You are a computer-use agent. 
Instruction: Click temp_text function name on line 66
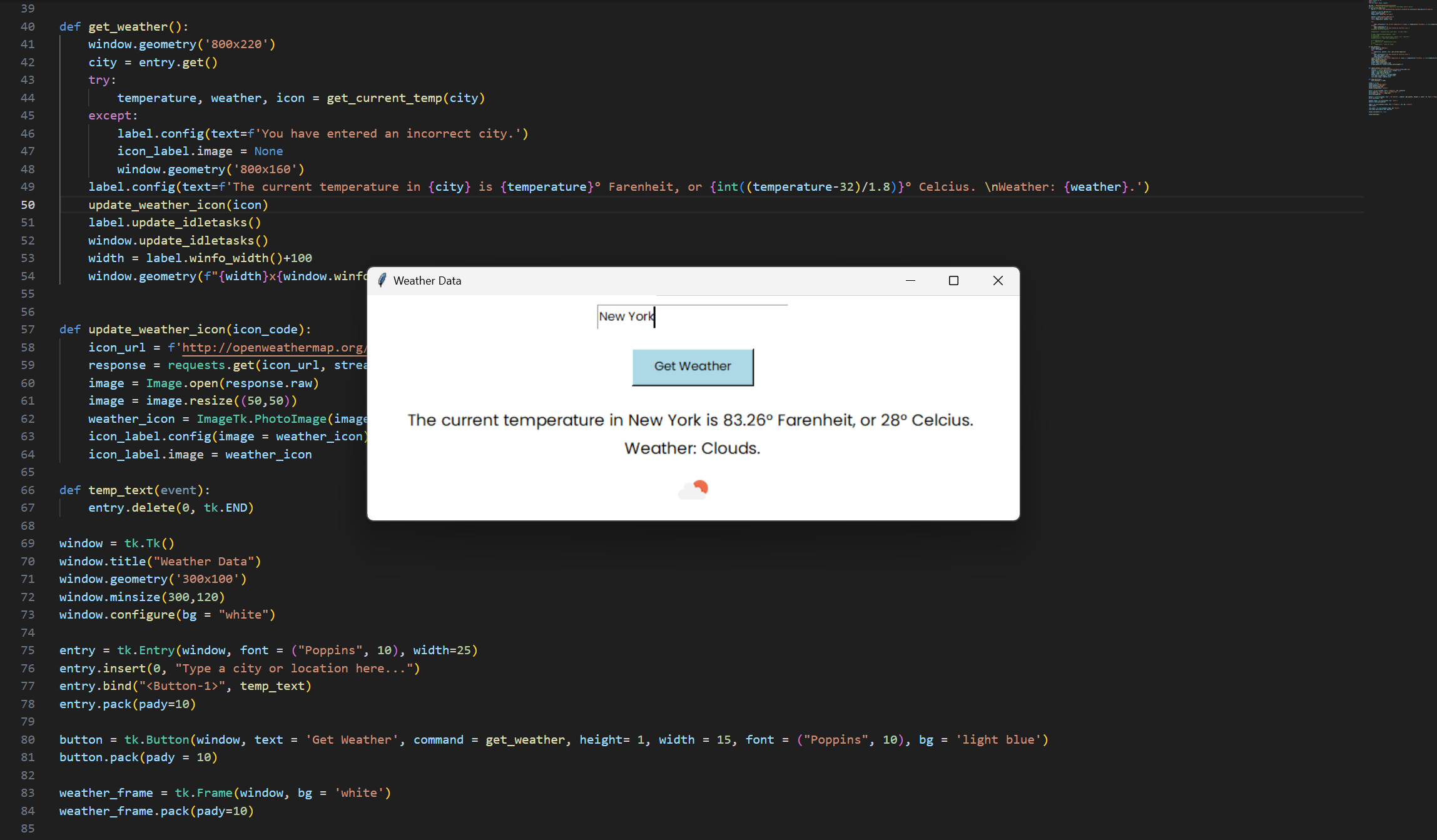(120, 490)
